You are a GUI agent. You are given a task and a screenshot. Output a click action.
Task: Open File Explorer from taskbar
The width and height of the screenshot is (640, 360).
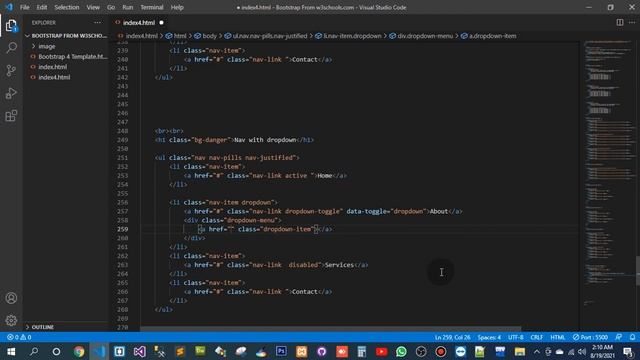coord(519,351)
